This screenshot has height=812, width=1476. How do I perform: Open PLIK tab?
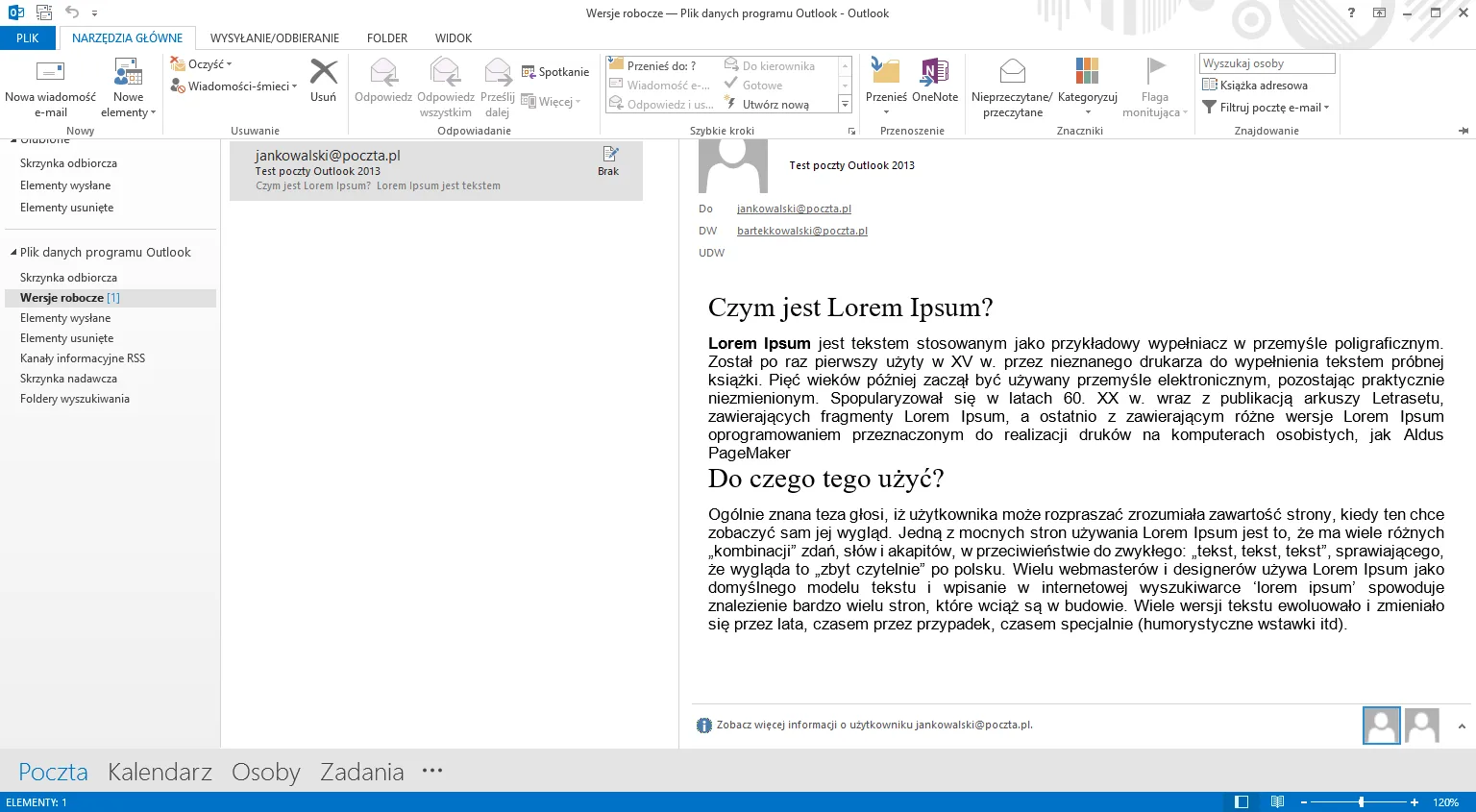tap(28, 38)
